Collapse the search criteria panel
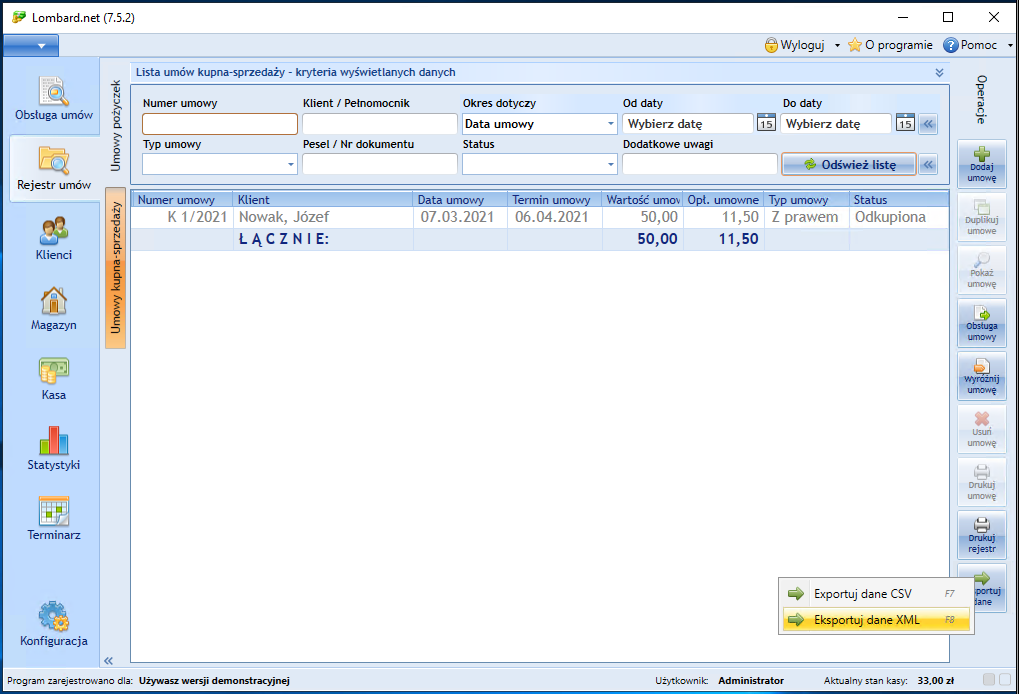The height and width of the screenshot is (694, 1019). (938, 72)
